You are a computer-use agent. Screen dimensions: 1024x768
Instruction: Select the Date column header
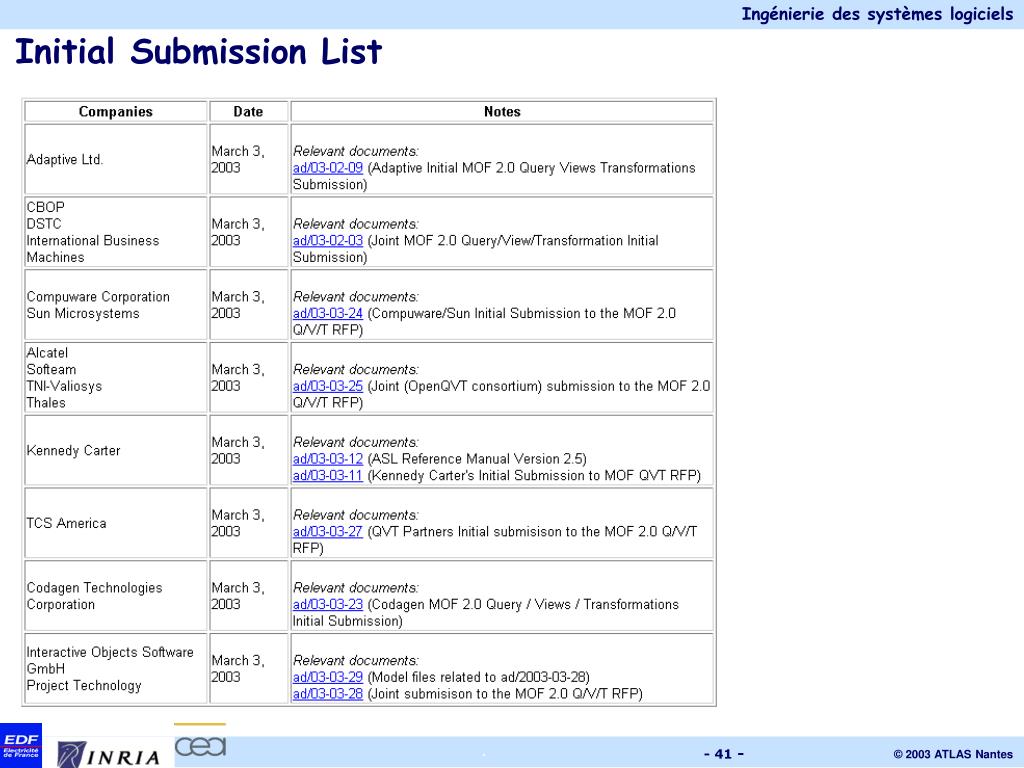[x=248, y=112]
